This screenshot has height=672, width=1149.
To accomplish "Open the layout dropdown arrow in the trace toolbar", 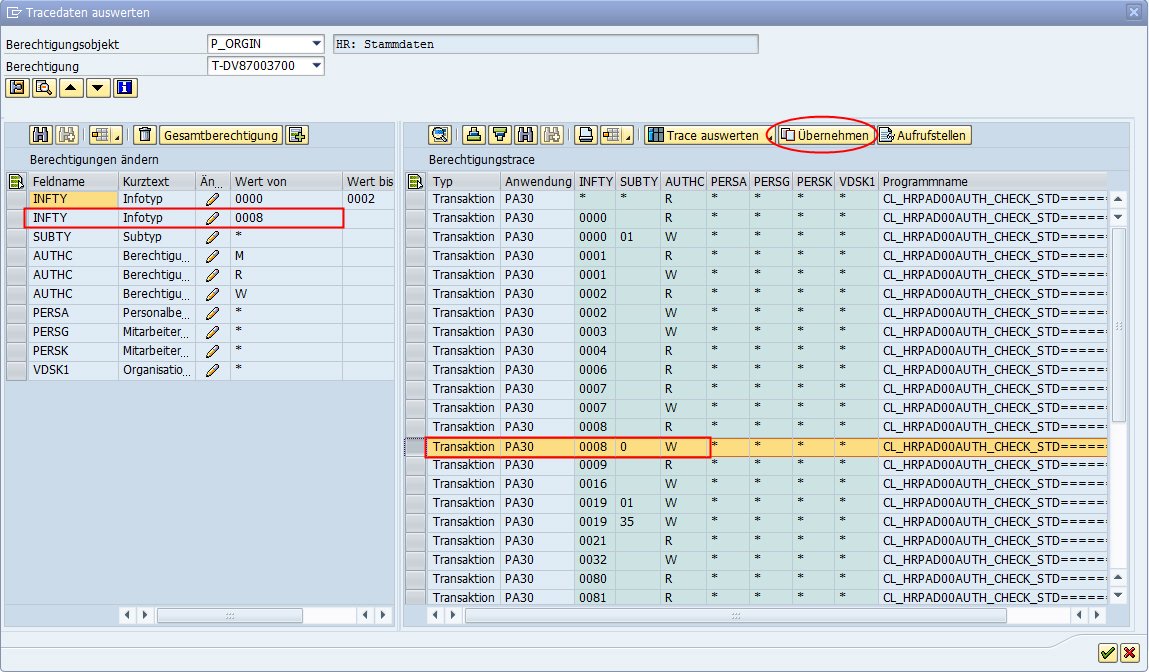I will coord(628,136).
